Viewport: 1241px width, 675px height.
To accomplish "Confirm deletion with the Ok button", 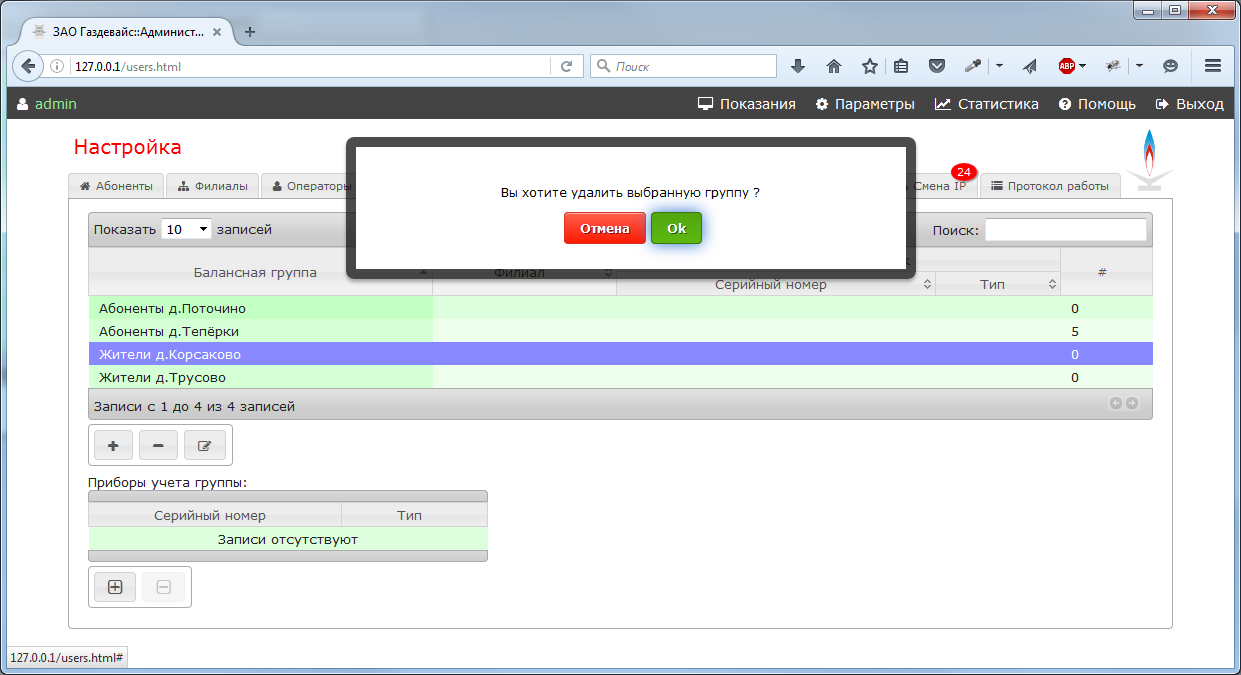I will (x=676, y=228).
